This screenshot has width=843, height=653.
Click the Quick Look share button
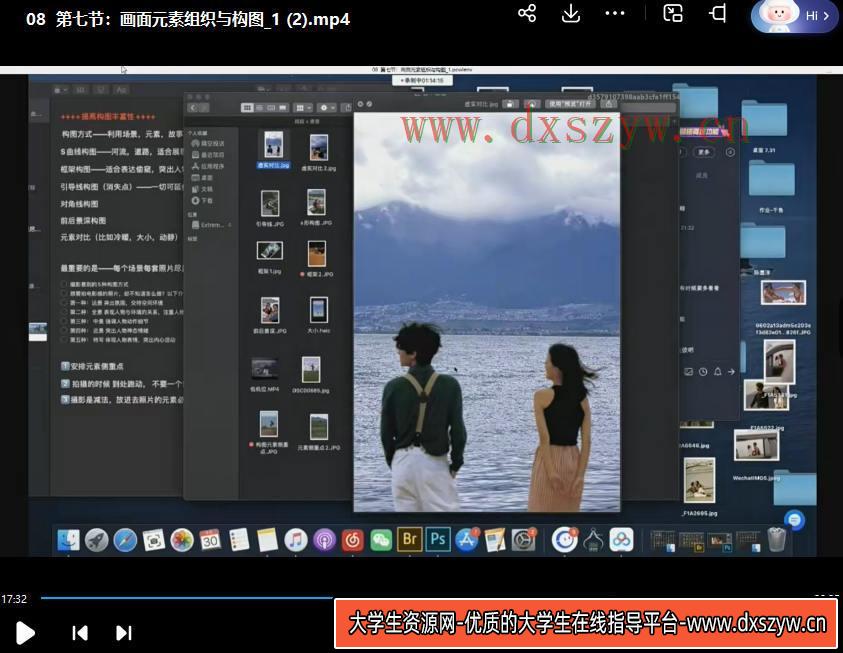pos(609,104)
